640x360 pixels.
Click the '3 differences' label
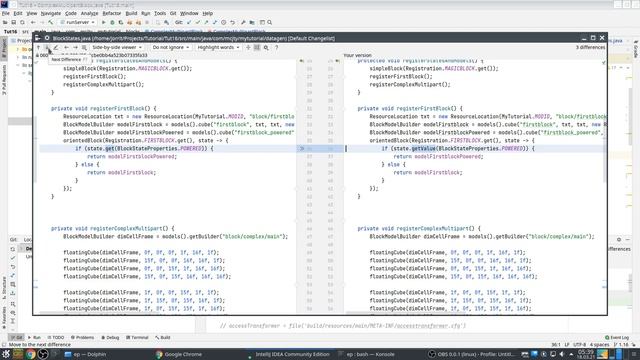pos(590,48)
